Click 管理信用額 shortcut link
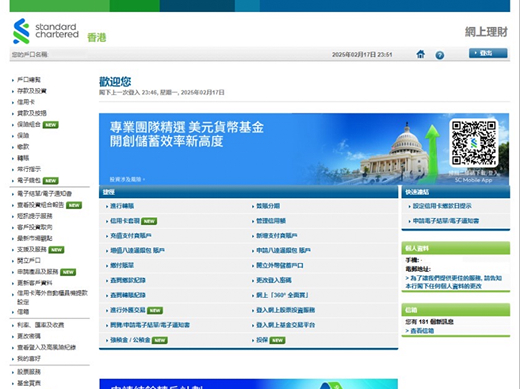Viewport: 520px width, 389px height. (271, 221)
